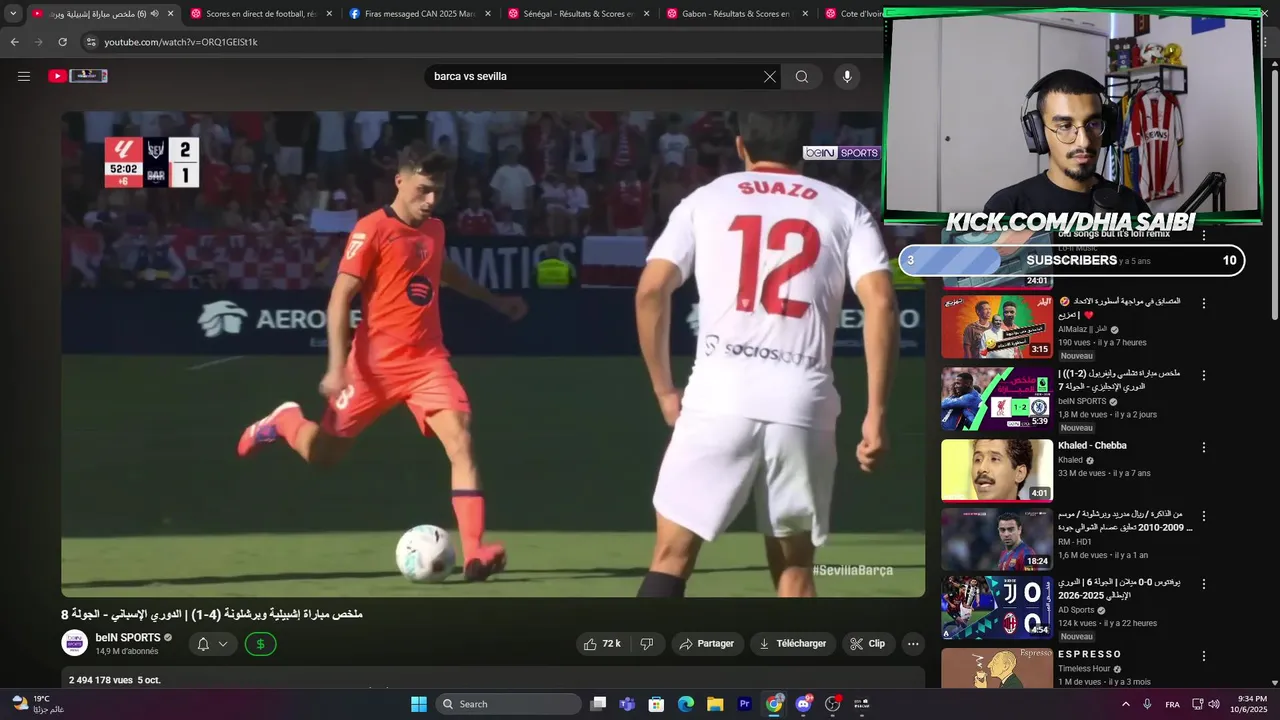This screenshot has height=720, width=1280.
Task: Click the video player area
Action: click(x=493, y=354)
